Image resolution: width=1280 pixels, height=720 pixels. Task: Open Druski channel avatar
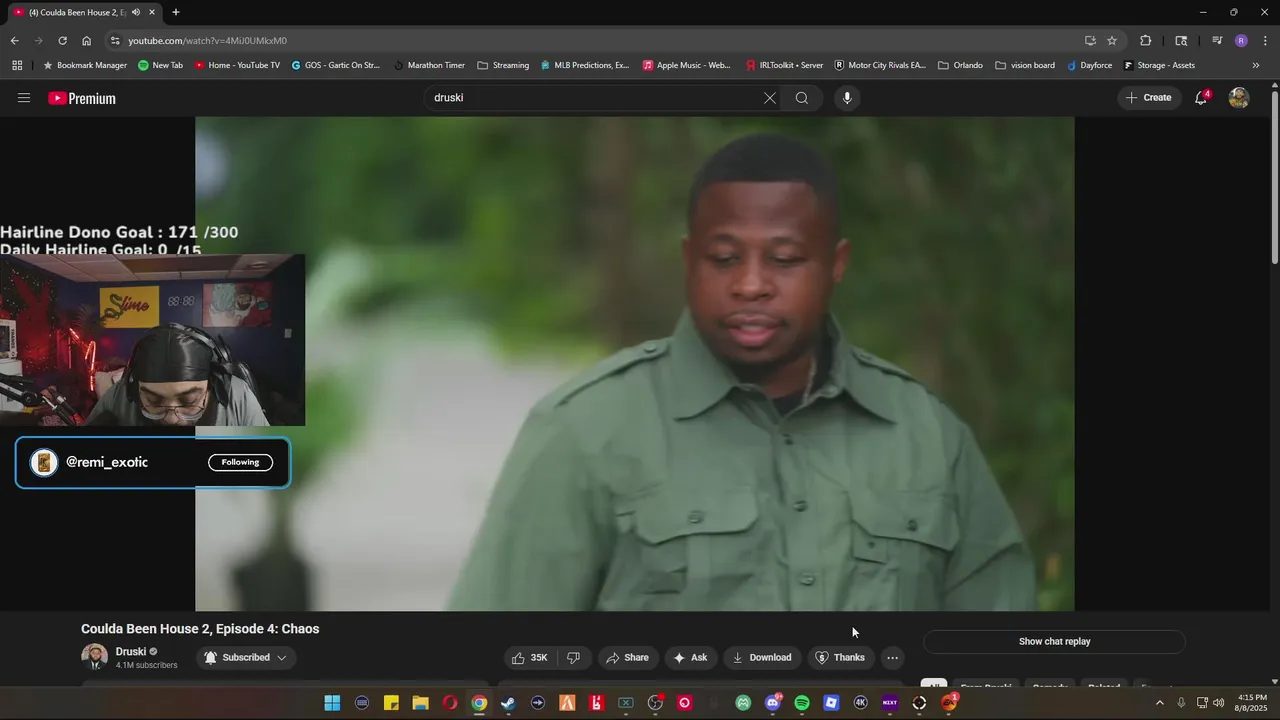94,657
